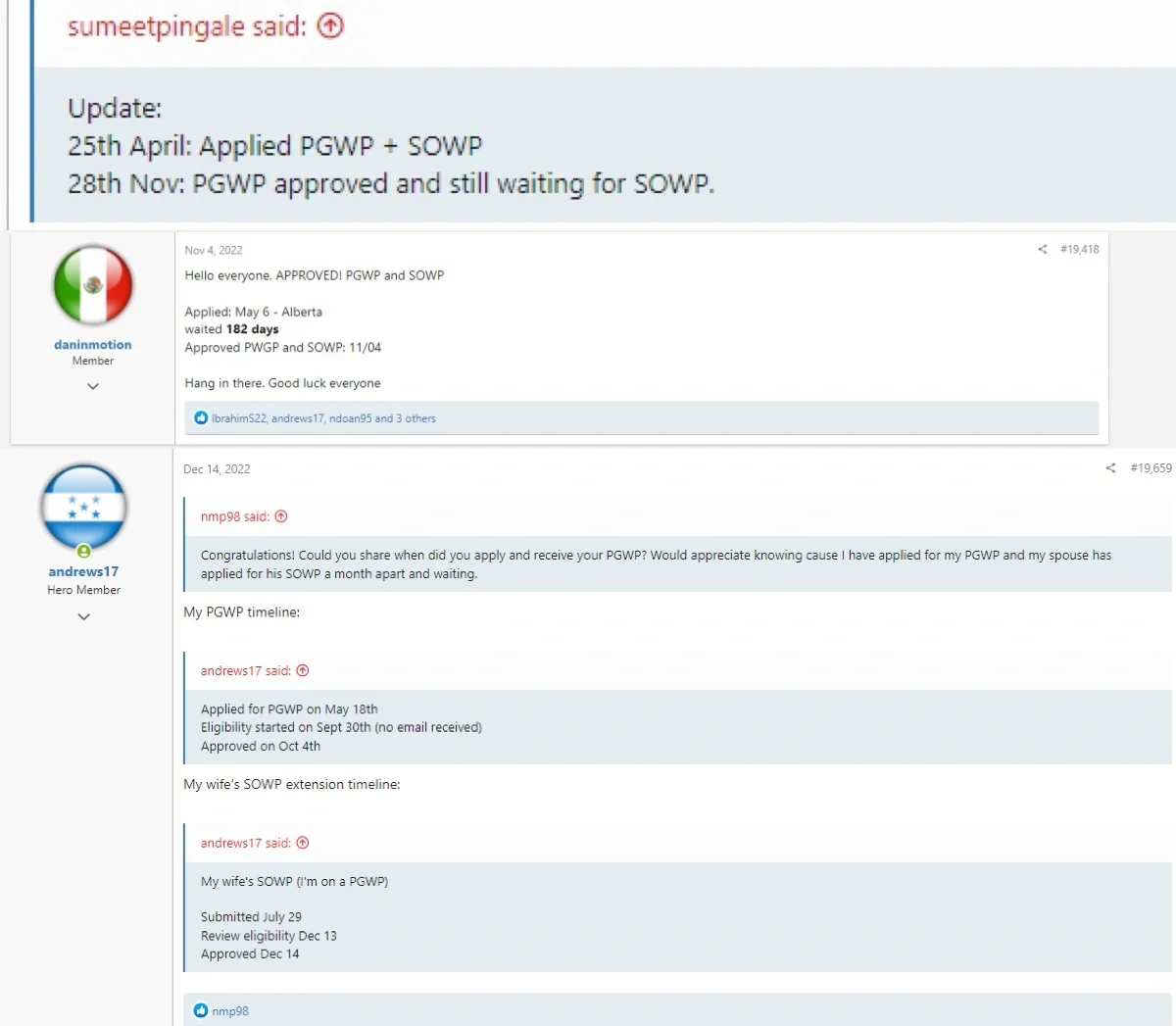1176x1026 pixels.
Task: View who liked: click '3 others' link
Action: point(415,418)
